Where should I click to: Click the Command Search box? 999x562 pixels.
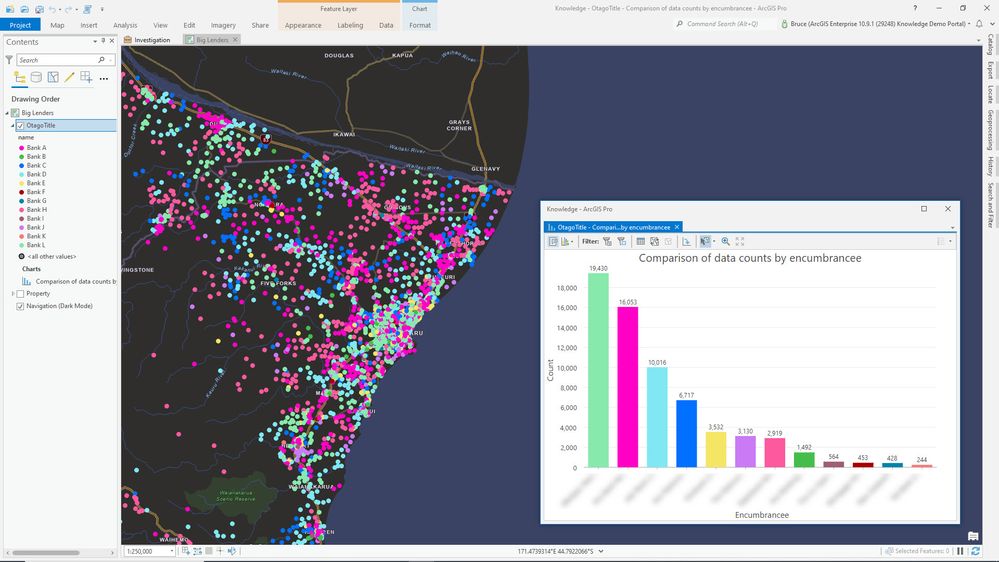point(725,23)
